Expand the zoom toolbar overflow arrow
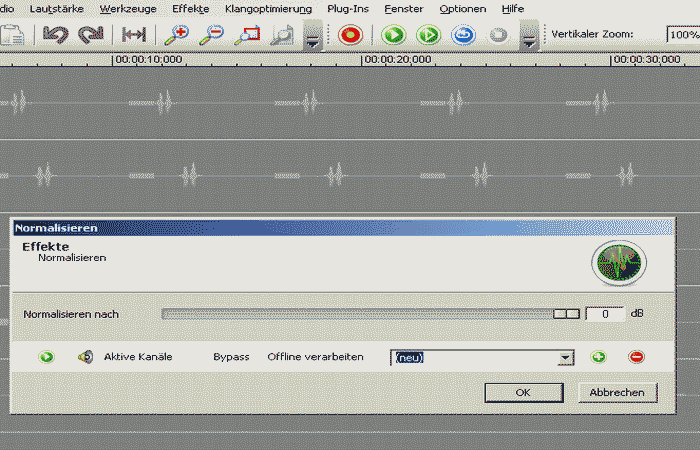 tap(312, 40)
